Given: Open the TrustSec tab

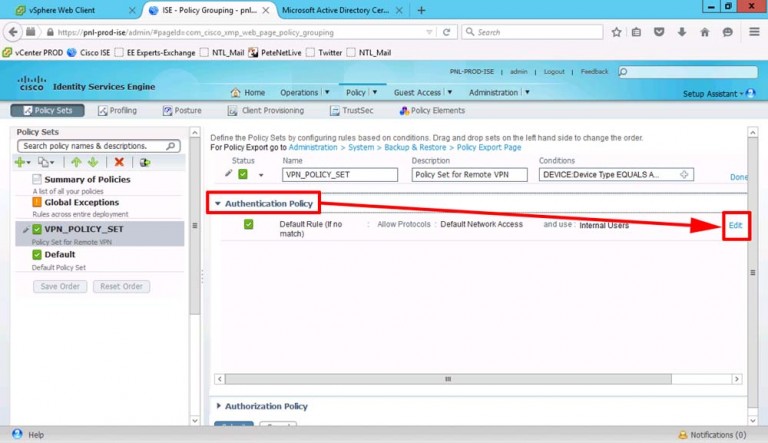Looking at the screenshot, I should point(351,110).
